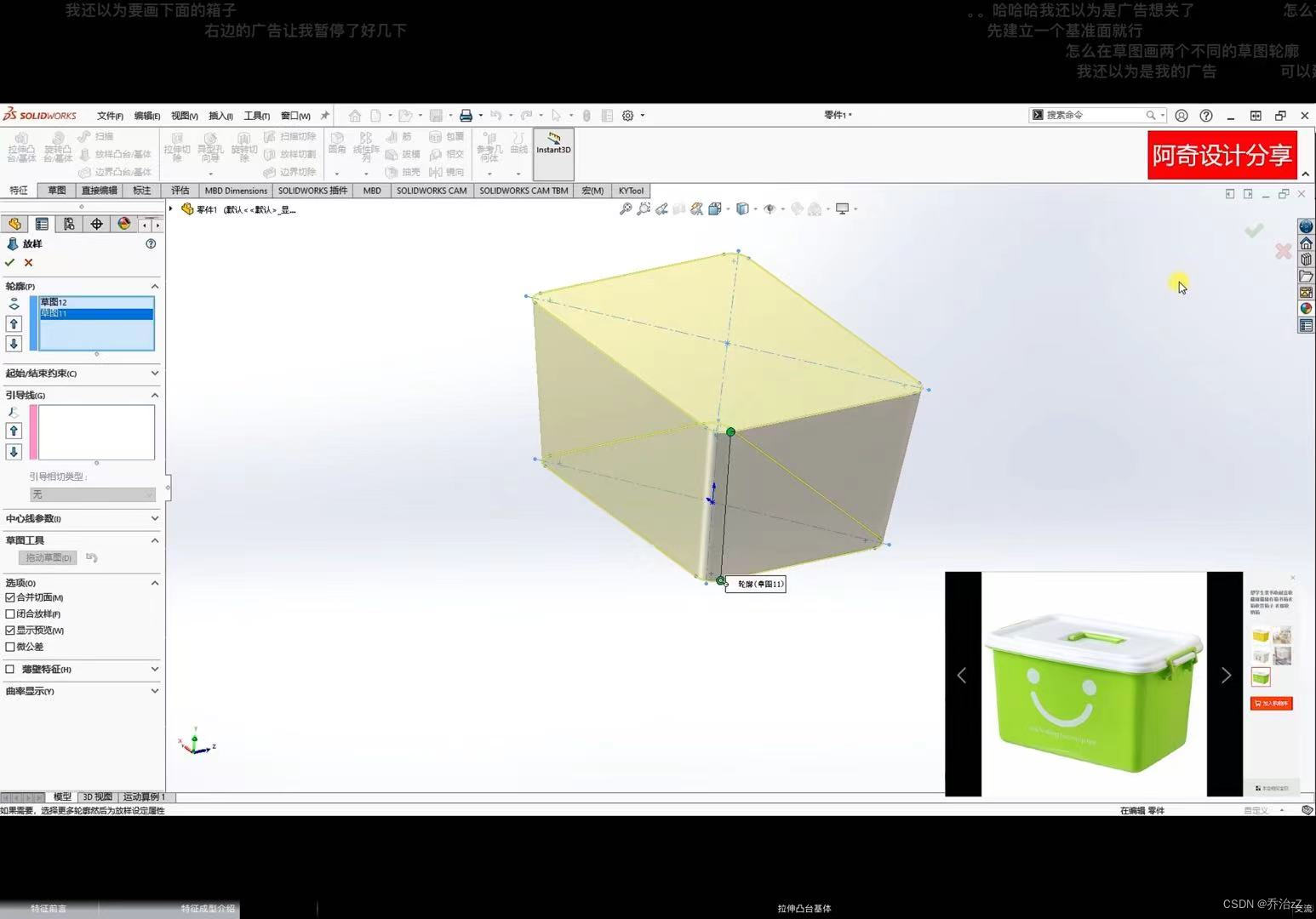Enable 薄壁特征 checkbox

(10, 670)
